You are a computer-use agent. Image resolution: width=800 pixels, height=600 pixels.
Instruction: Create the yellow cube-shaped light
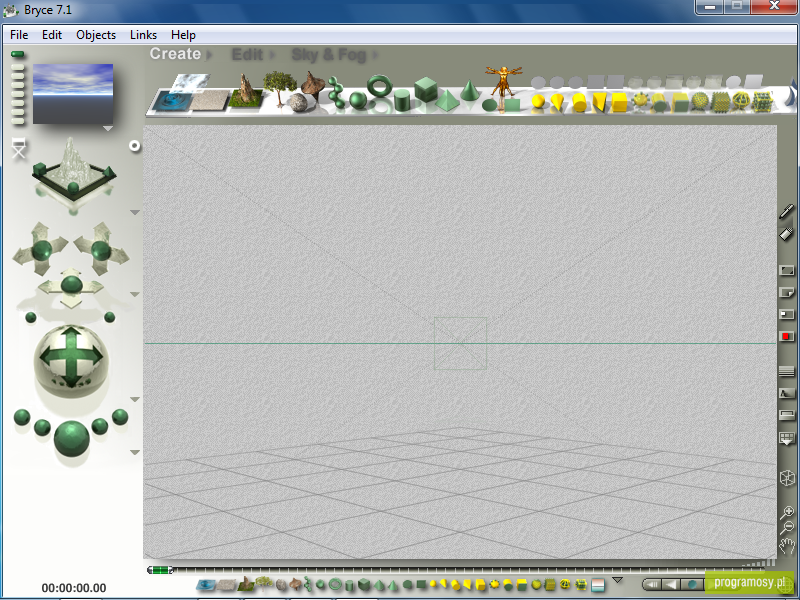pyautogui.click(x=619, y=102)
